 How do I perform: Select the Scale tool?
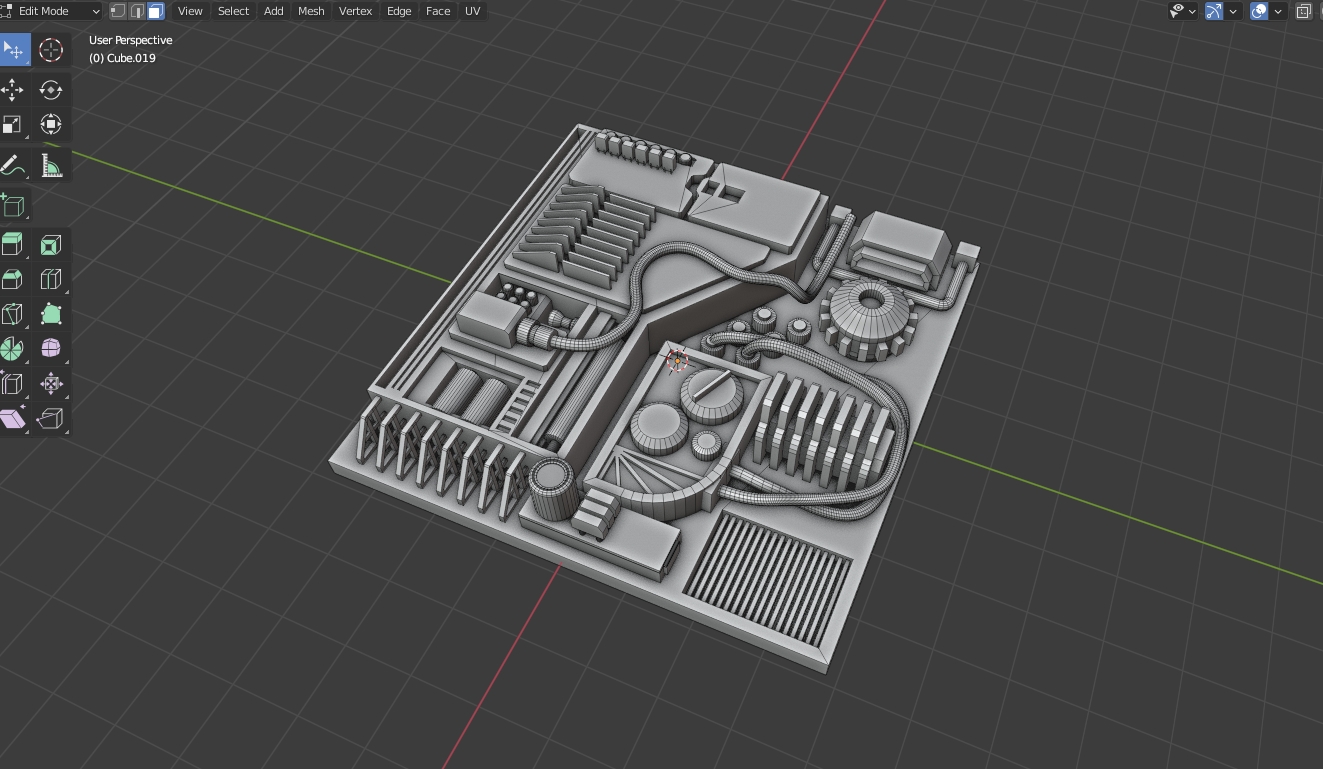(14, 124)
